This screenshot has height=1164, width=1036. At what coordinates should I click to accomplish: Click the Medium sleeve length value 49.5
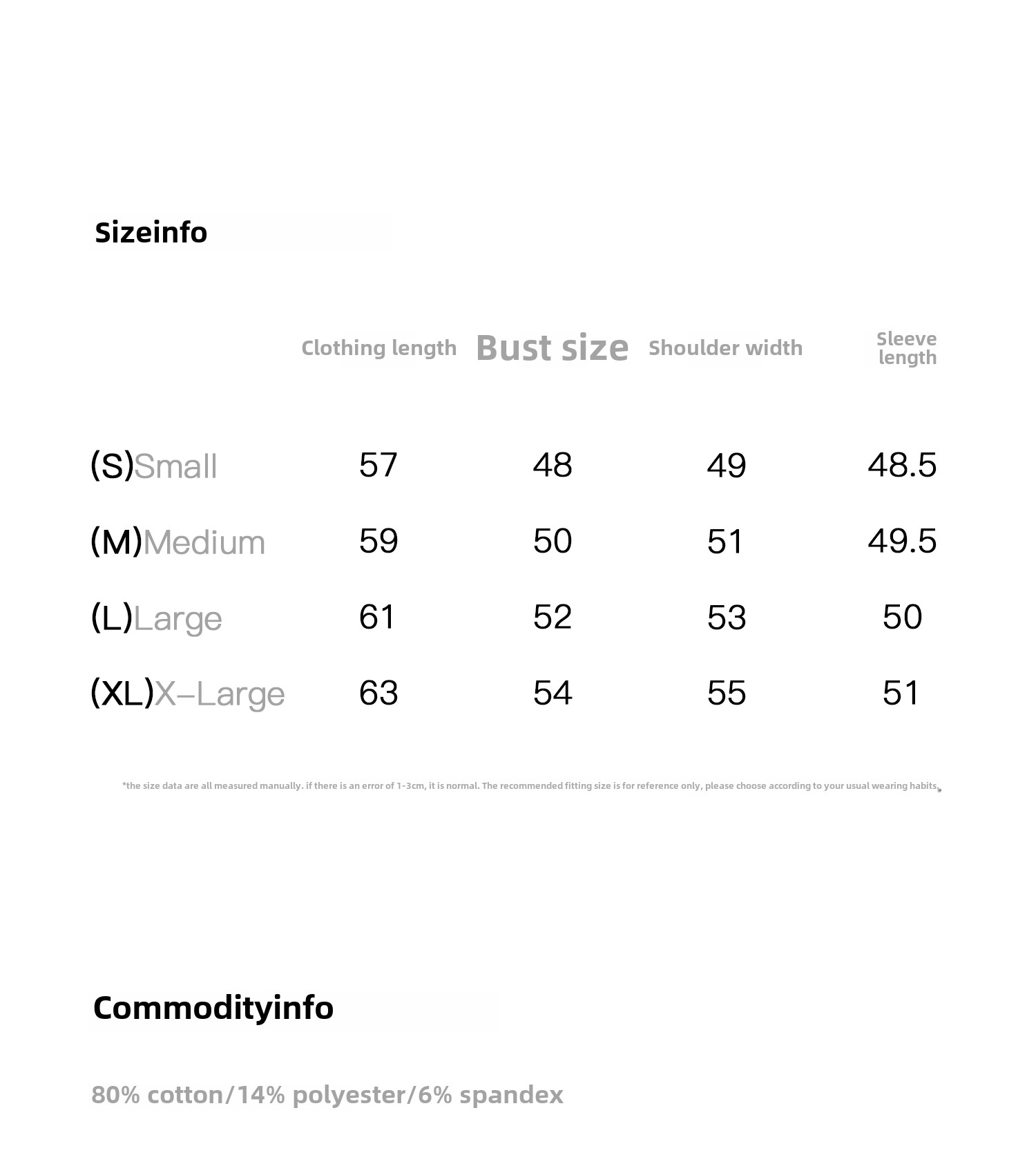click(x=902, y=541)
